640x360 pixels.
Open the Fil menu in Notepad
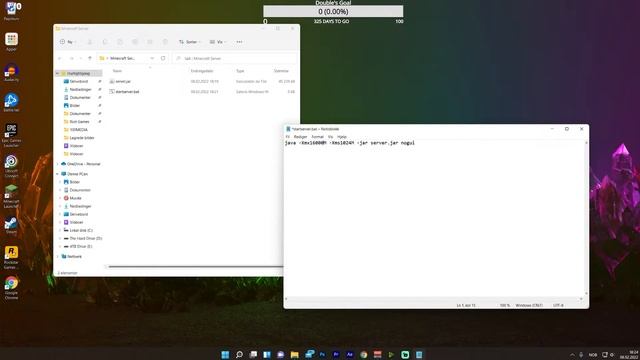pos(287,137)
